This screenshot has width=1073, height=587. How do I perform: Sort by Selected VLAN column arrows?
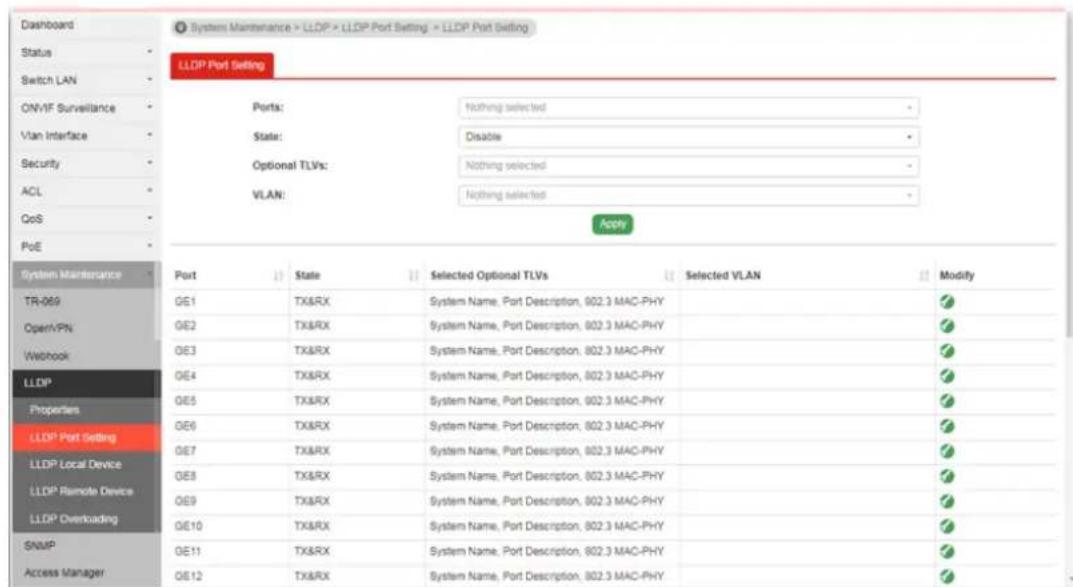924,276
